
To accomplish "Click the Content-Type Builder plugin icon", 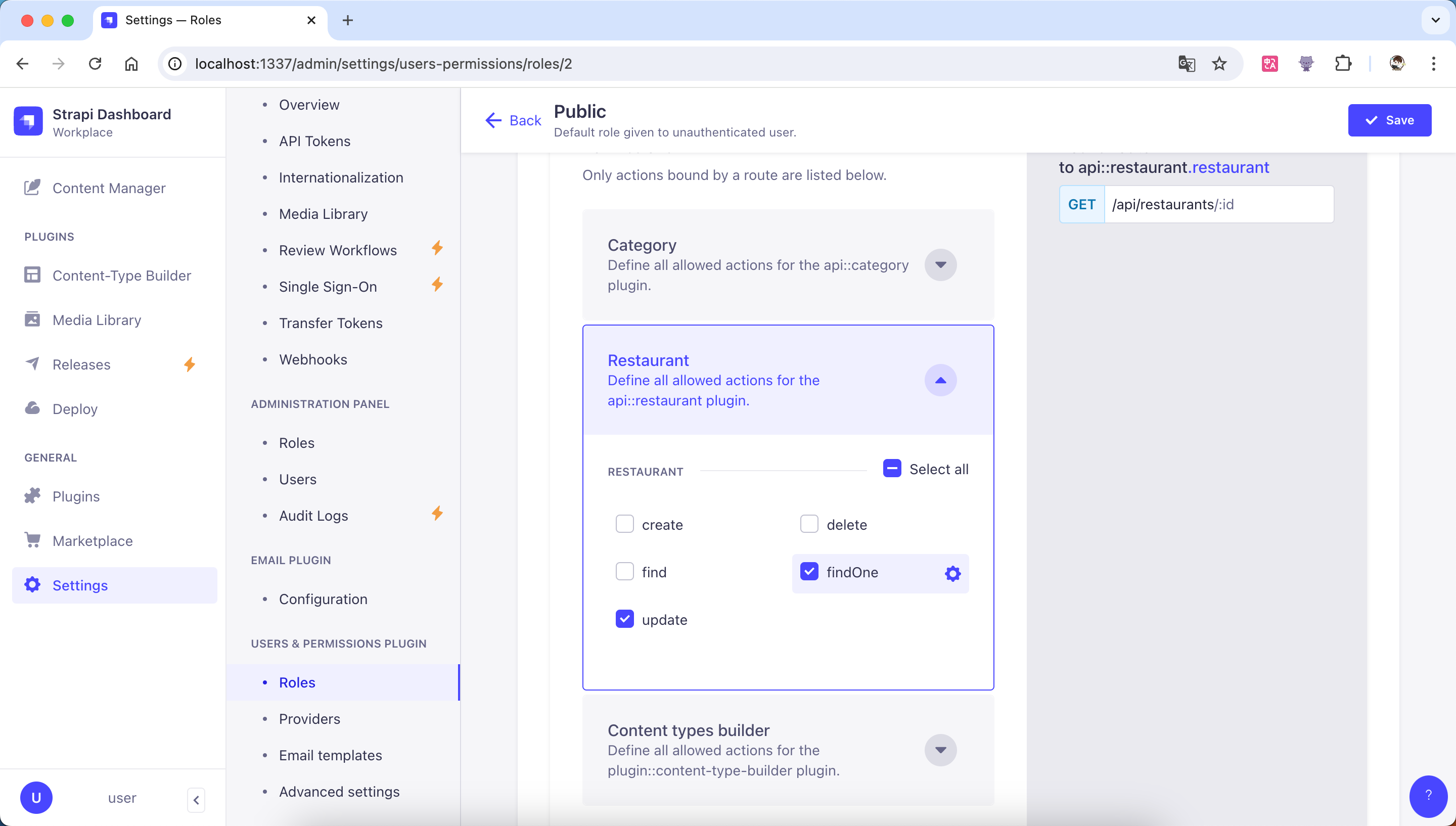I will click(x=32, y=274).
